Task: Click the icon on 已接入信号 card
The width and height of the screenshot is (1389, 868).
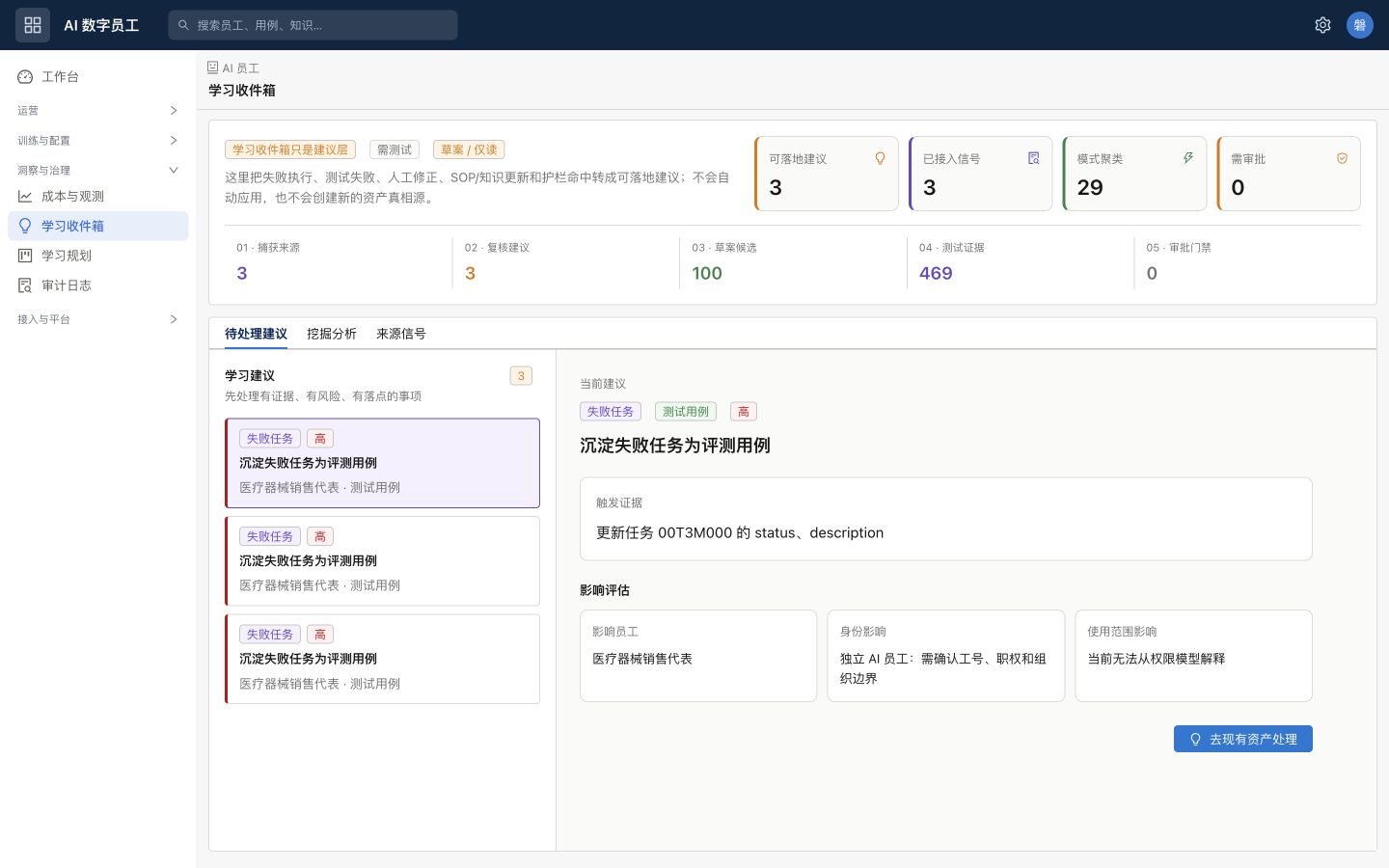Action: click(x=1034, y=158)
